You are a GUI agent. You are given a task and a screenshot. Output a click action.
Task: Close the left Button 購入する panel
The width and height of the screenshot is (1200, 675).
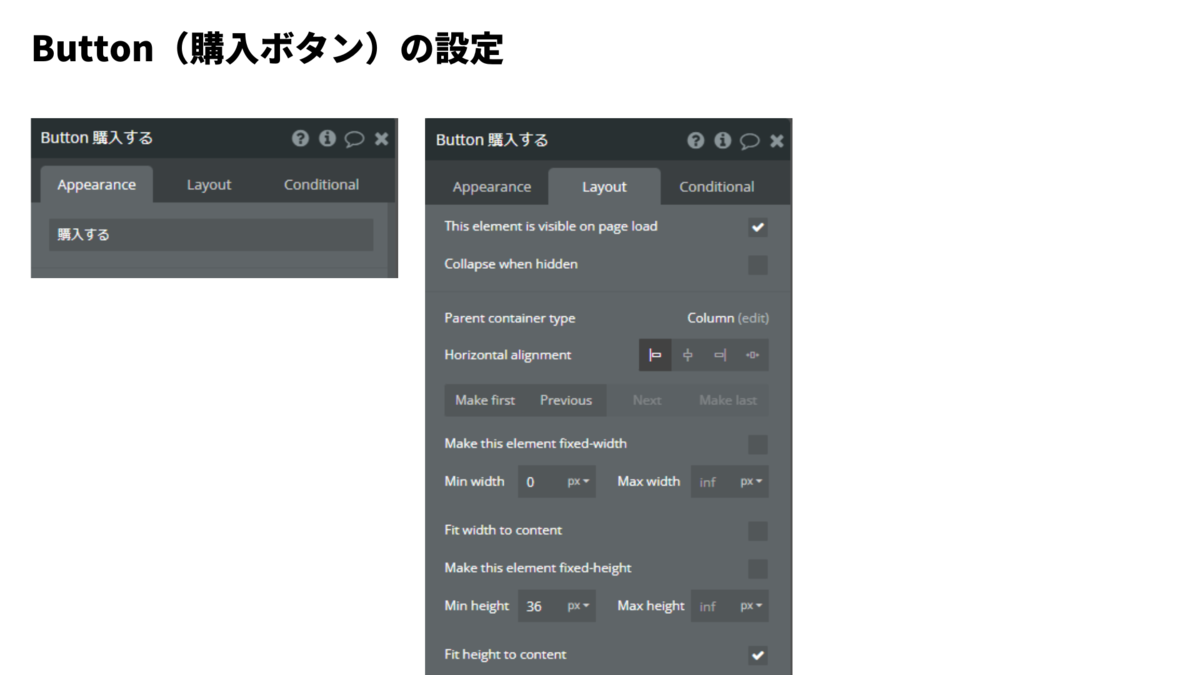tap(381, 139)
